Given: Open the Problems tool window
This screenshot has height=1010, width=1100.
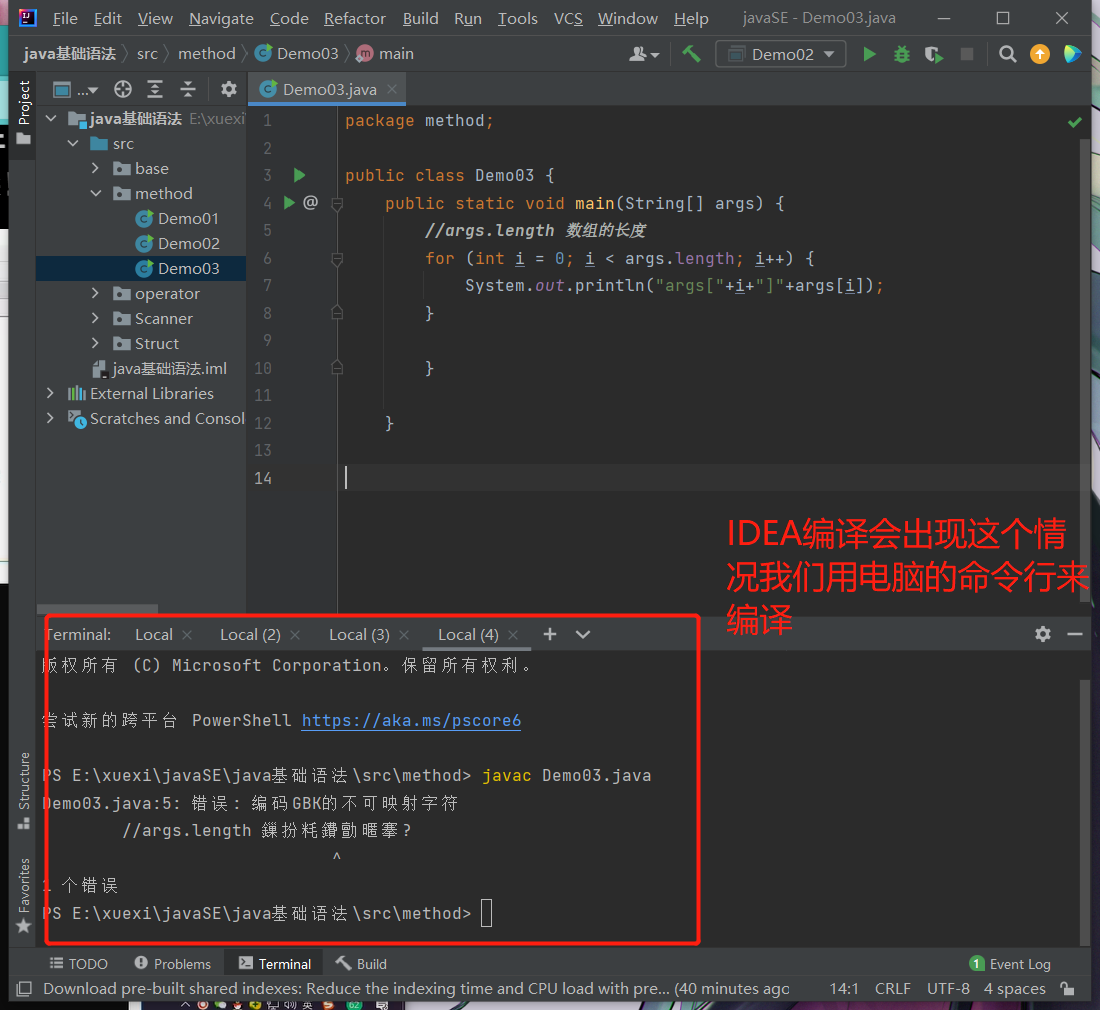Looking at the screenshot, I should click(x=173, y=964).
